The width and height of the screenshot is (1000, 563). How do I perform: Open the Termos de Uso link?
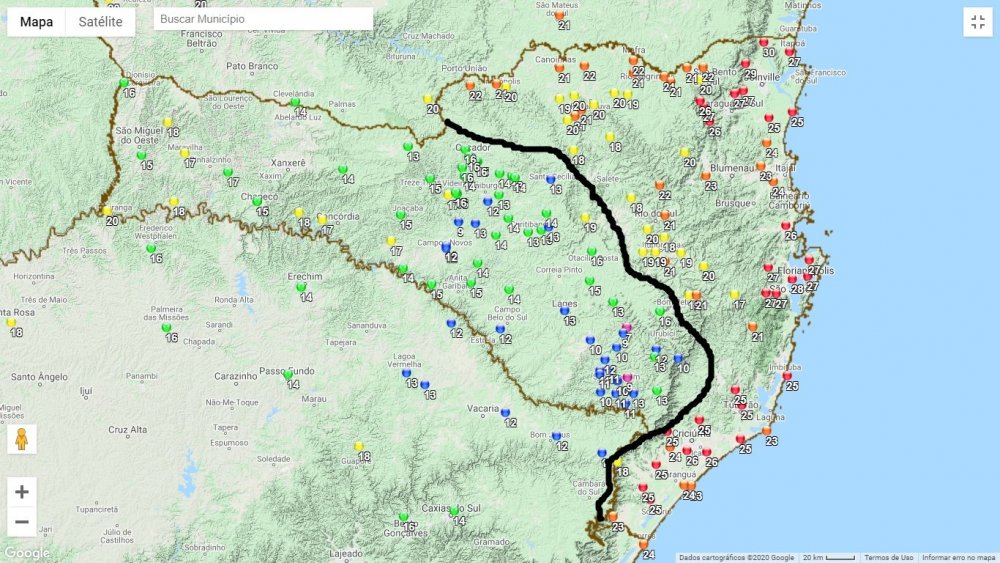[x=889, y=557]
